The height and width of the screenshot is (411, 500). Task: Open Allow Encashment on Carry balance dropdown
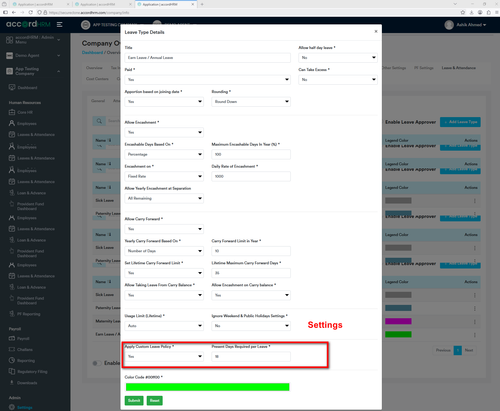(251, 295)
